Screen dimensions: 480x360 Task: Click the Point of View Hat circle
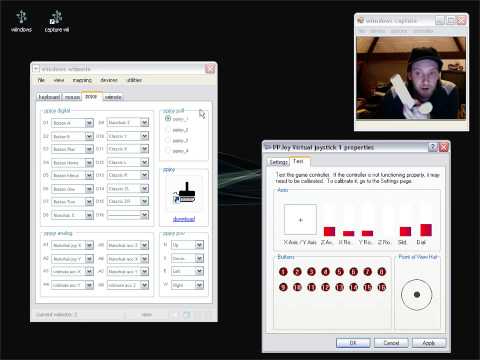click(x=417, y=295)
